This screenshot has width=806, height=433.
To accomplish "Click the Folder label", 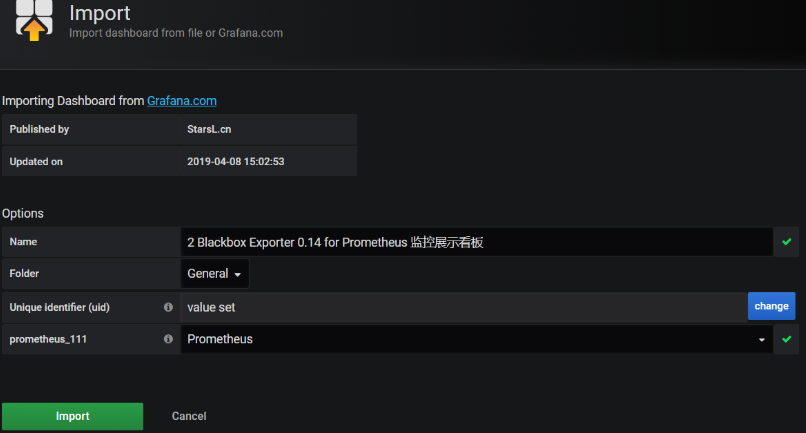I will tap(24, 274).
